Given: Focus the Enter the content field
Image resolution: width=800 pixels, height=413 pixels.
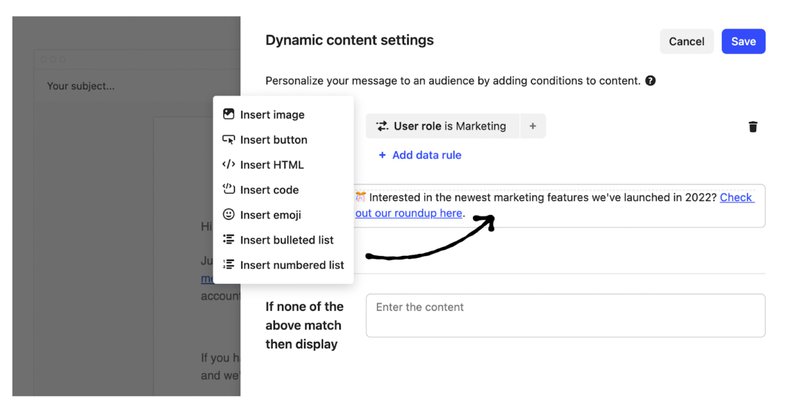Looking at the screenshot, I should pos(565,315).
